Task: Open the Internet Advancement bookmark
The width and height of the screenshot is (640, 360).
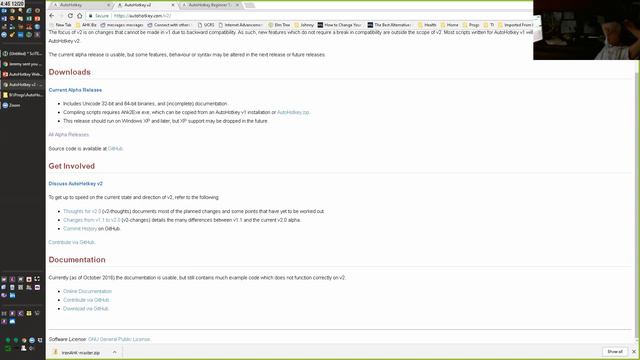Action: [240, 25]
